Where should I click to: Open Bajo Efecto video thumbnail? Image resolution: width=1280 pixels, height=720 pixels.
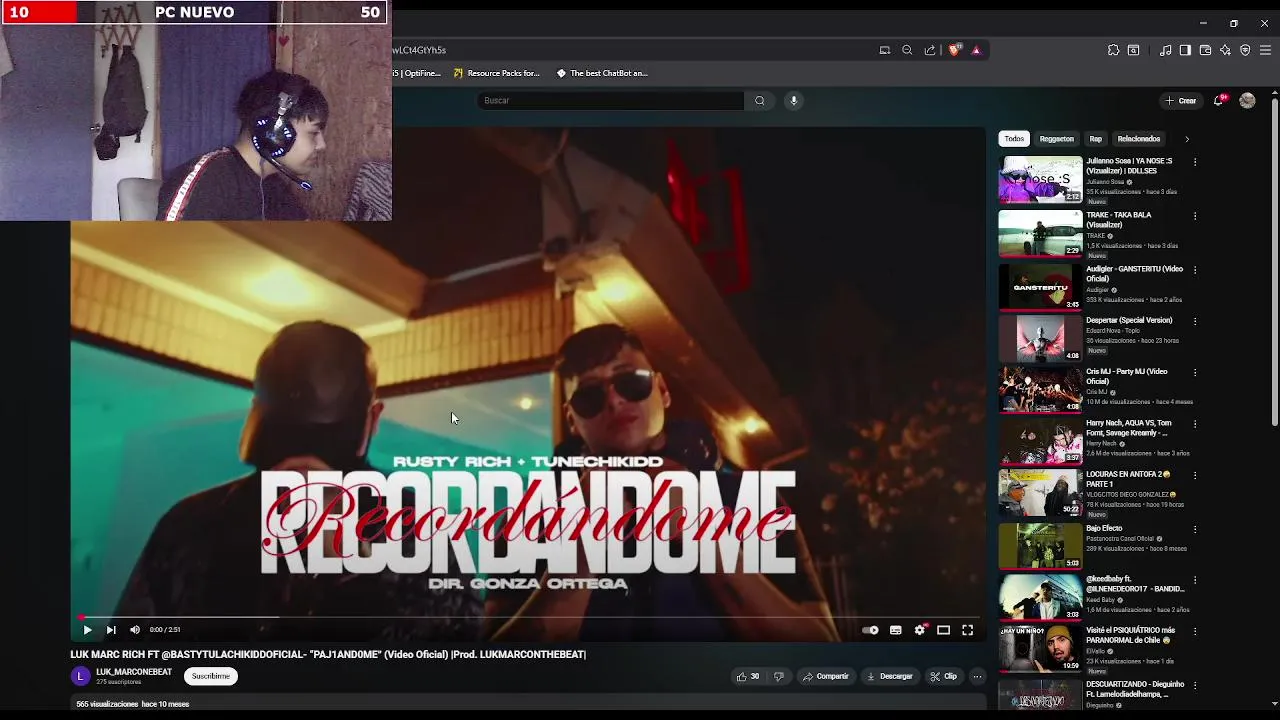pyautogui.click(x=1040, y=546)
